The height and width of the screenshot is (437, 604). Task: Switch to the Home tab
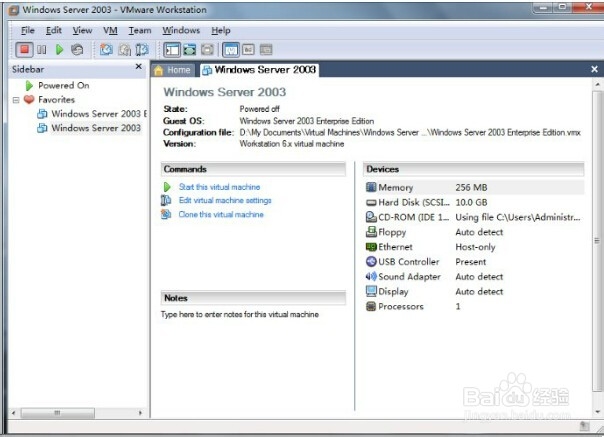pos(173,70)
